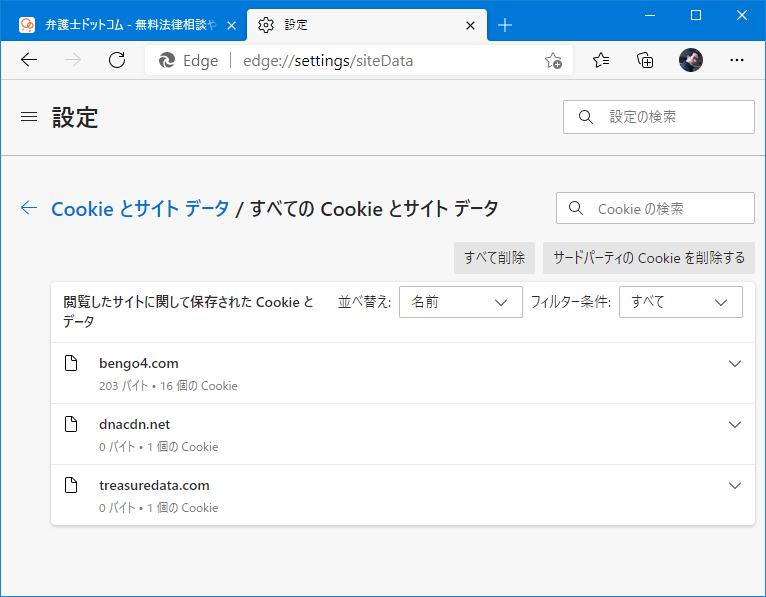This screenshot has width=766, height=597.
Task: Click the treasuredata.com site name
Action: tap(154, 485)
